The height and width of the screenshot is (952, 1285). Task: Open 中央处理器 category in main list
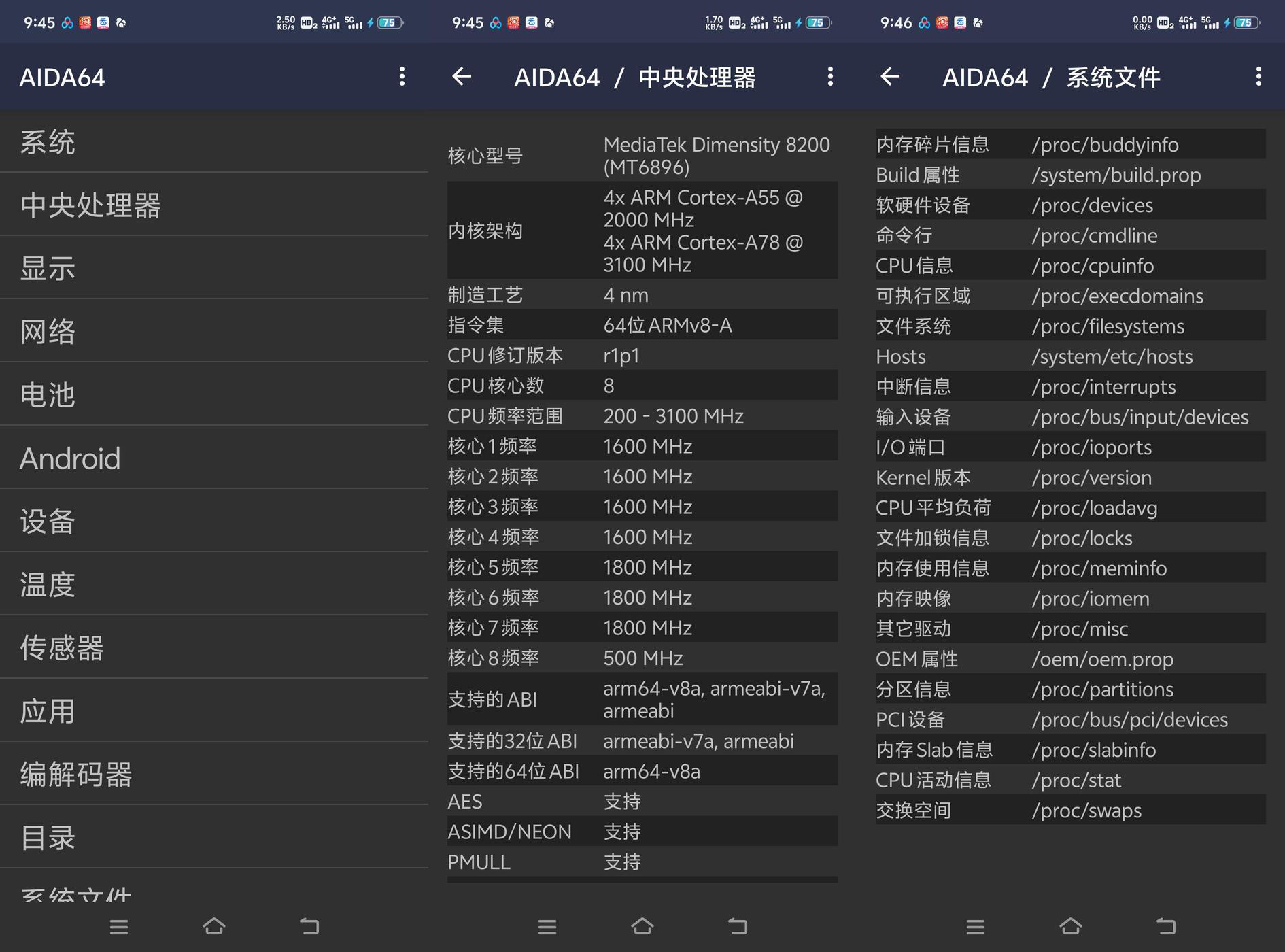214,205
